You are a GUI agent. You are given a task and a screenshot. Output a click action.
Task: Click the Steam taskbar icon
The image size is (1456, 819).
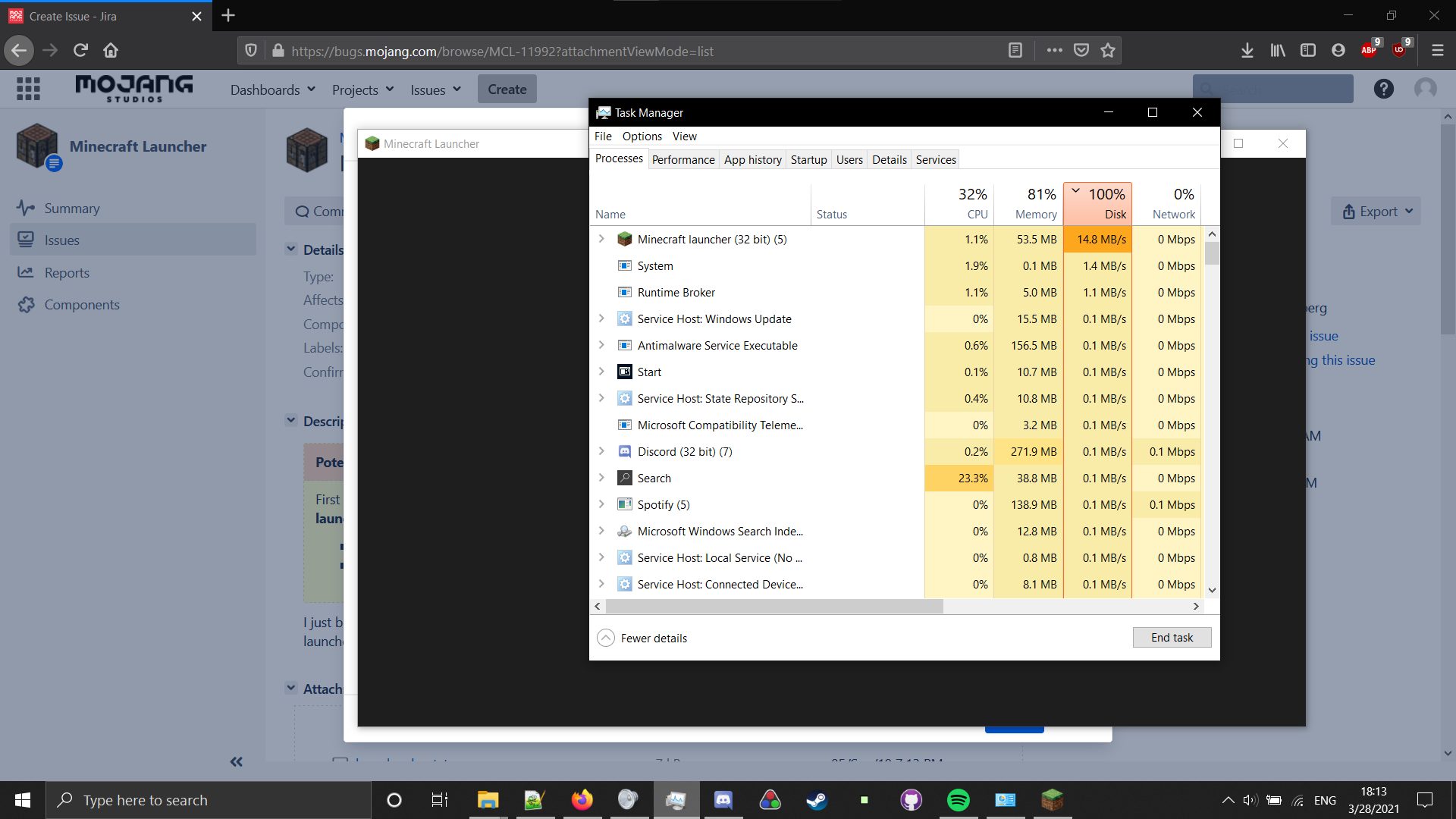[x=817, y=800]
